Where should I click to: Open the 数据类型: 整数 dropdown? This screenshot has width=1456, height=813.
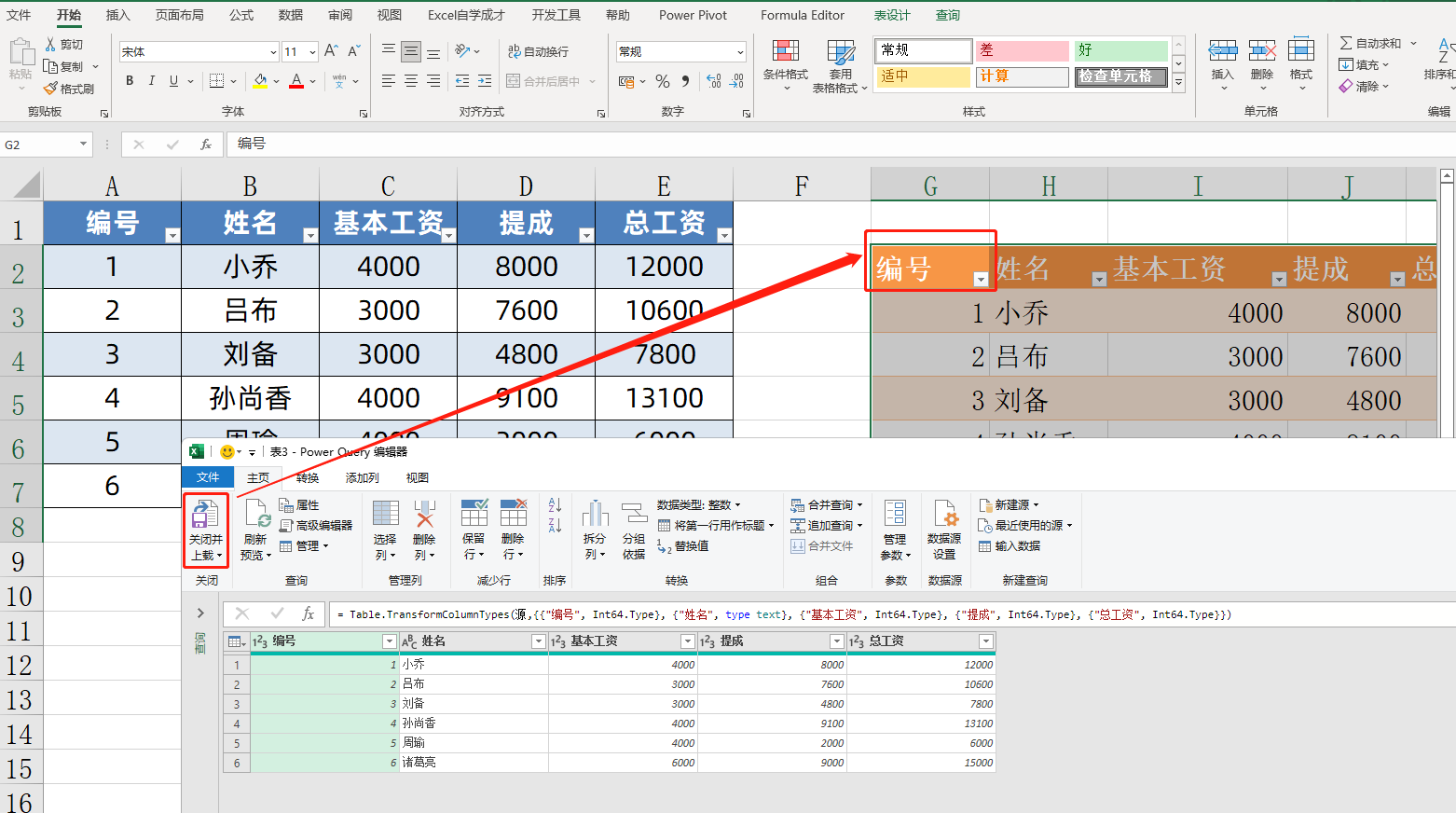click(699, 504)
